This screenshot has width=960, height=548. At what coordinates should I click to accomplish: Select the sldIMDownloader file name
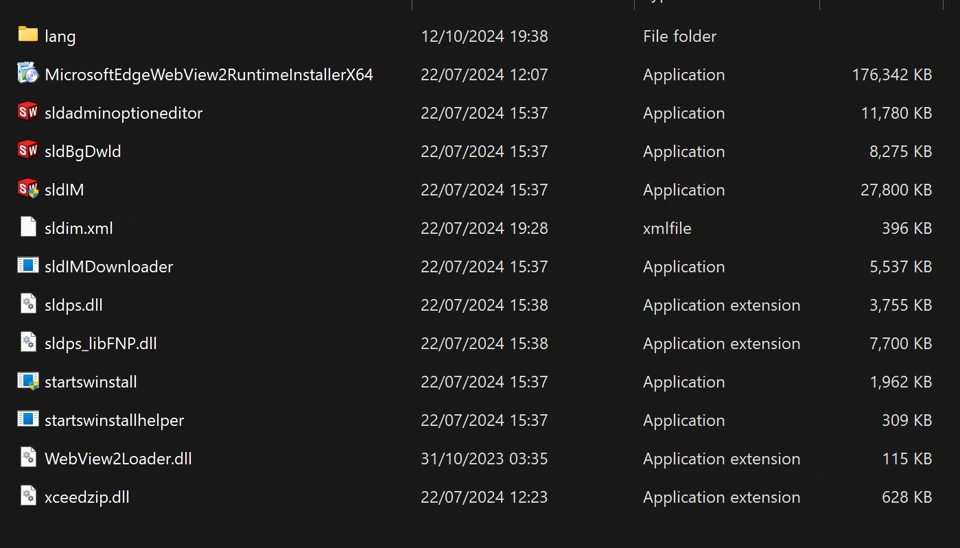point(109,266)
